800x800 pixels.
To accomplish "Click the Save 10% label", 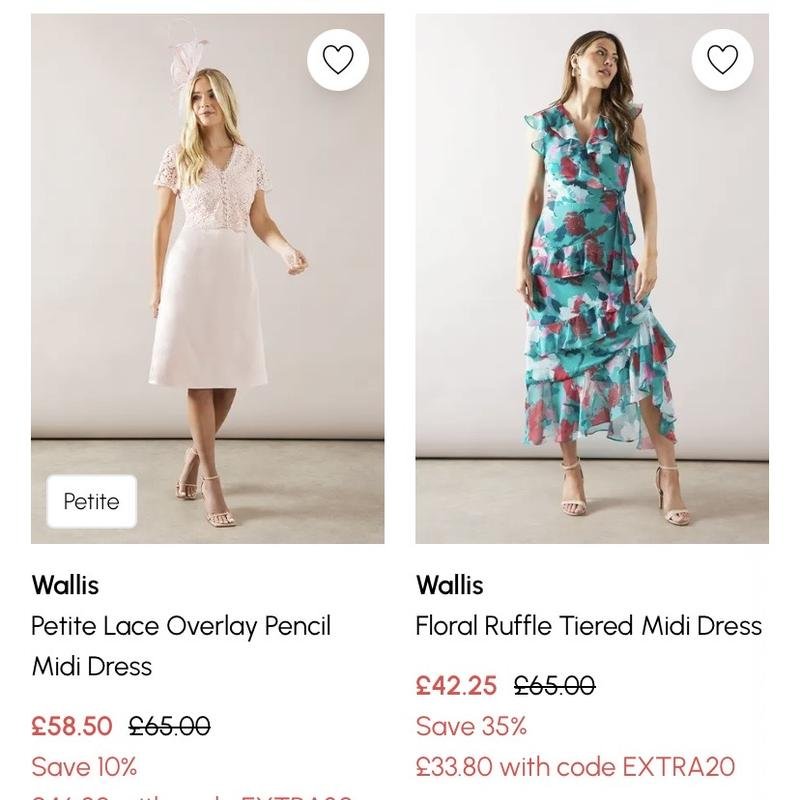I will 84,767.
